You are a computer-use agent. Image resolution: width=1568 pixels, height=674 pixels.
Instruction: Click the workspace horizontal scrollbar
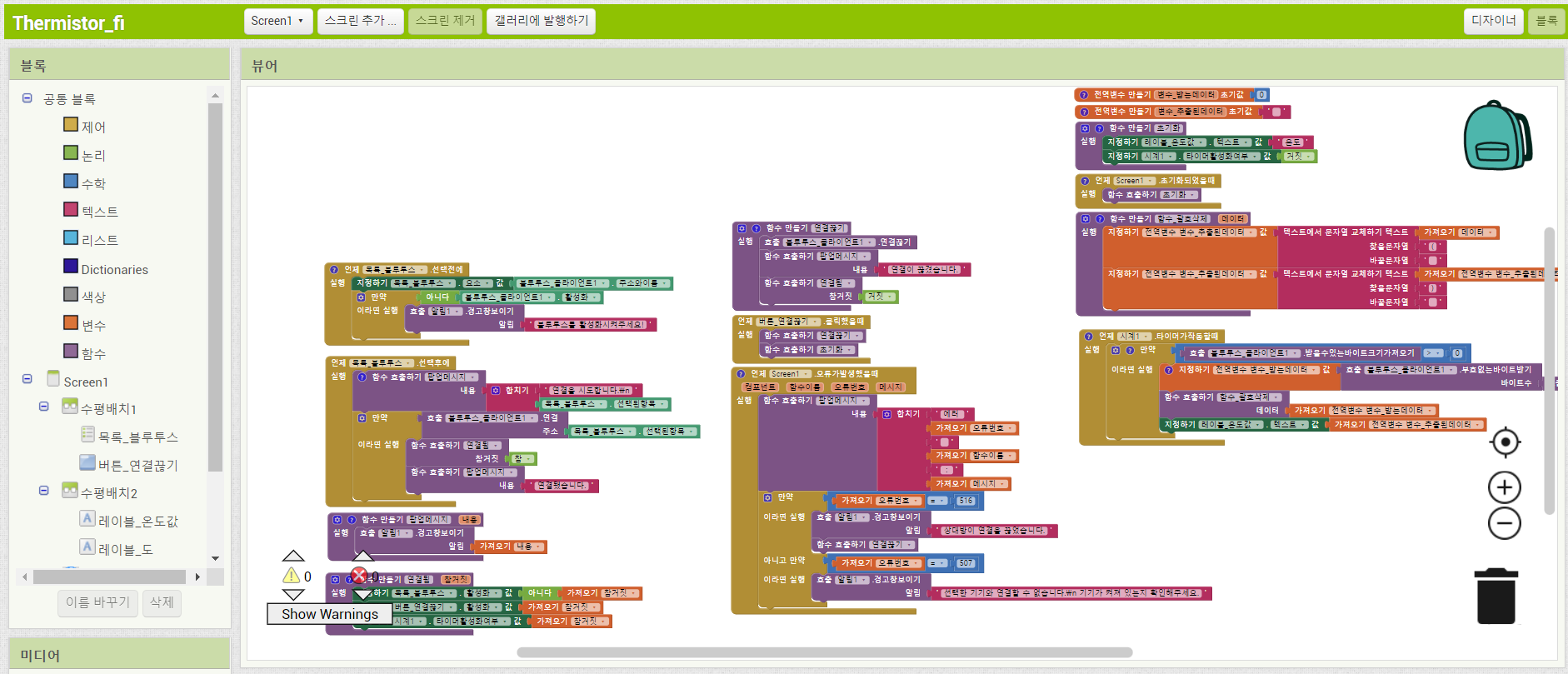click(824, 652)
